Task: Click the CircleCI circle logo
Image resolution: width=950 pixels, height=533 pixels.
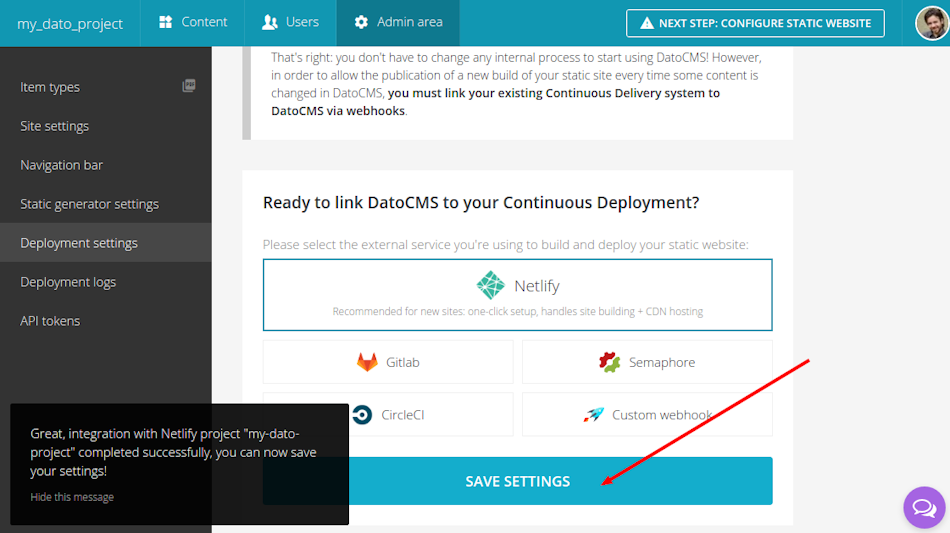Action: (x=362, y=415)
